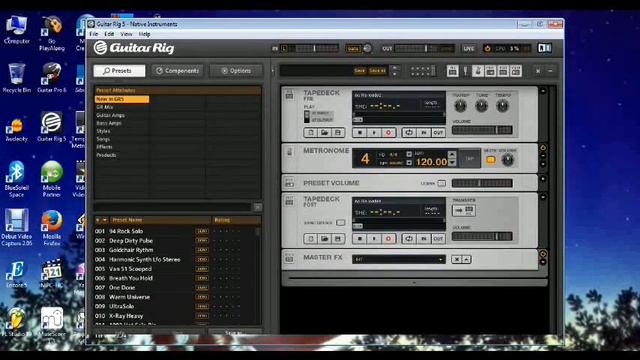Tap tempo with the TAP button
This screenshot has width=640, height=360.
point(470,159)
